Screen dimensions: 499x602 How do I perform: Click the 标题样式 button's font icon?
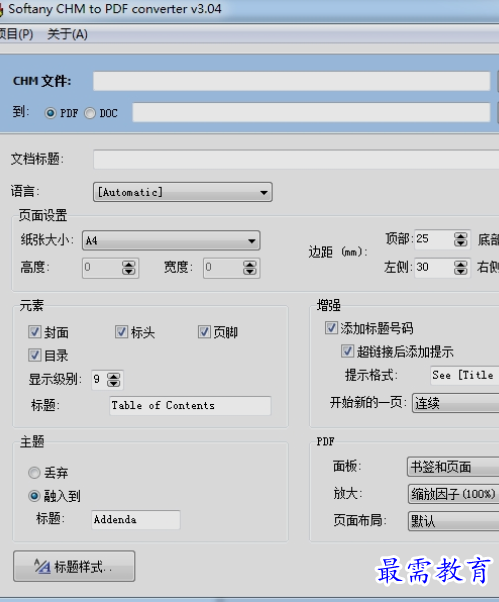[x=42, y=566]
